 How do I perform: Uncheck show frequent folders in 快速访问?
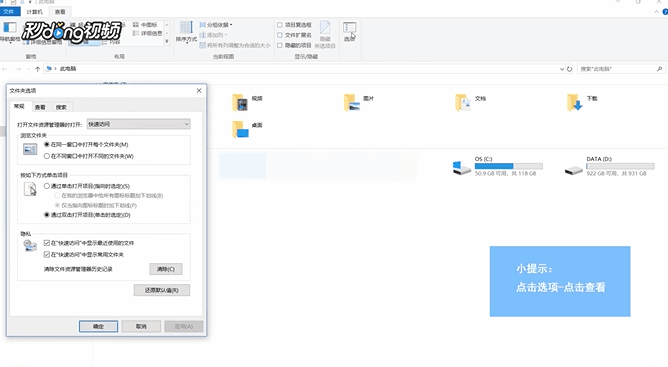(47, 254)
